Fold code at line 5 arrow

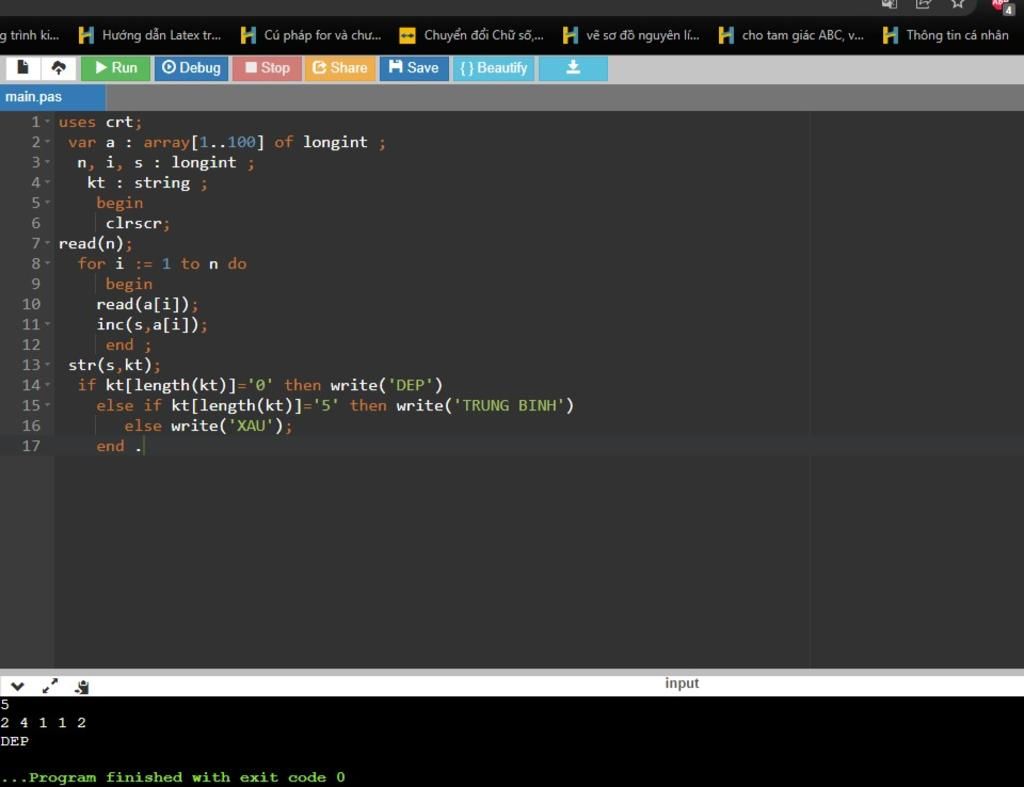pos(47,202)
